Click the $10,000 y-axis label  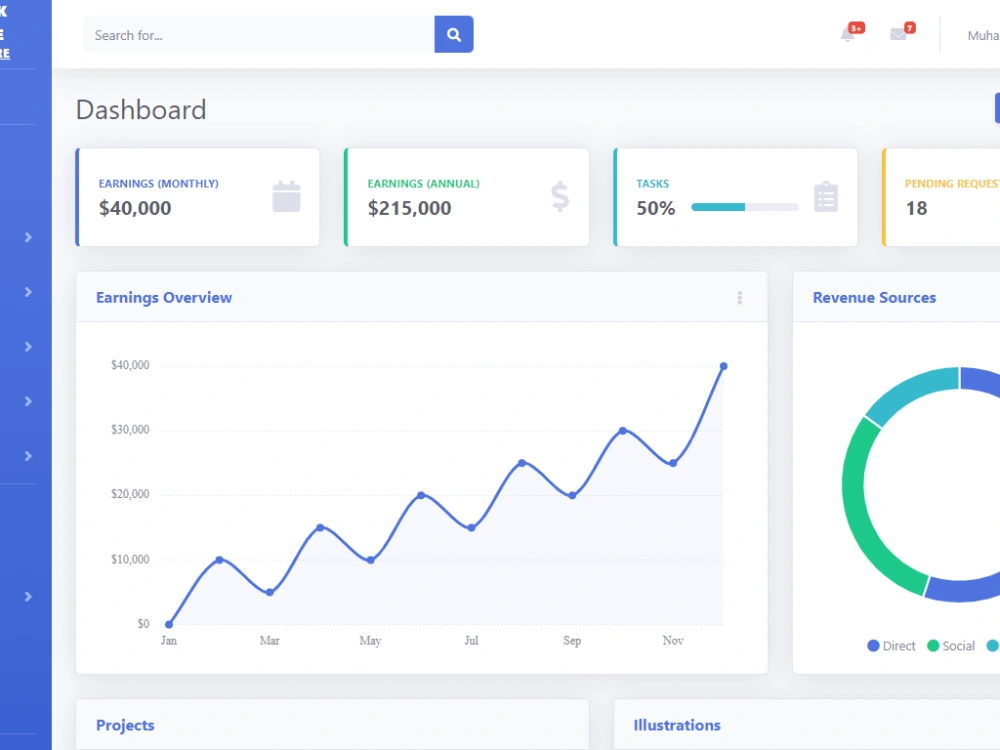(x=130, y=559)
